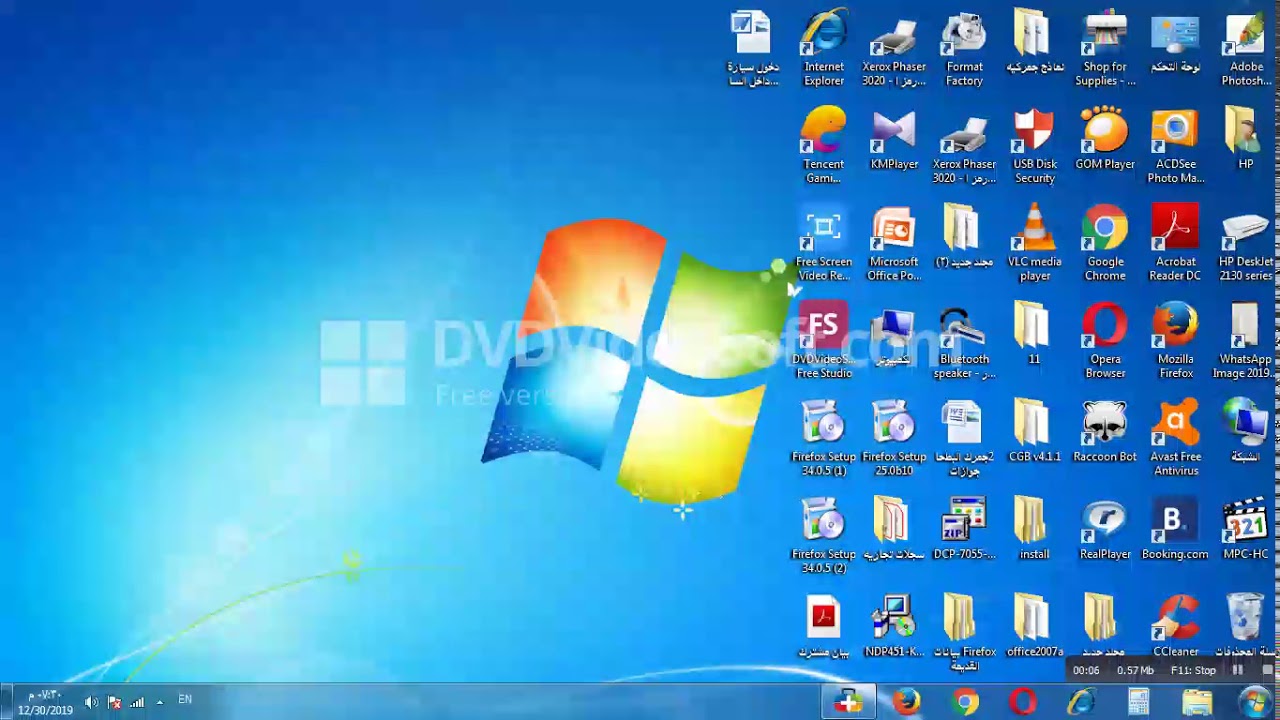The width and height of the screenshot is (1280, 720).
Task: Launch RealPlayer from the desktop
Action: (1105, 530)
